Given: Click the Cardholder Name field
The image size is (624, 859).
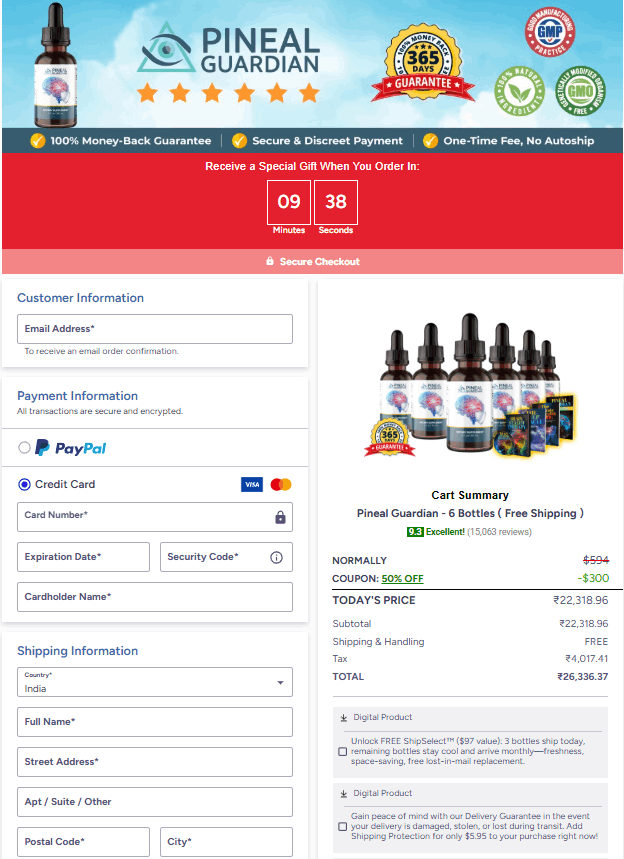Looking at the screenshot, I should (155, 597).
